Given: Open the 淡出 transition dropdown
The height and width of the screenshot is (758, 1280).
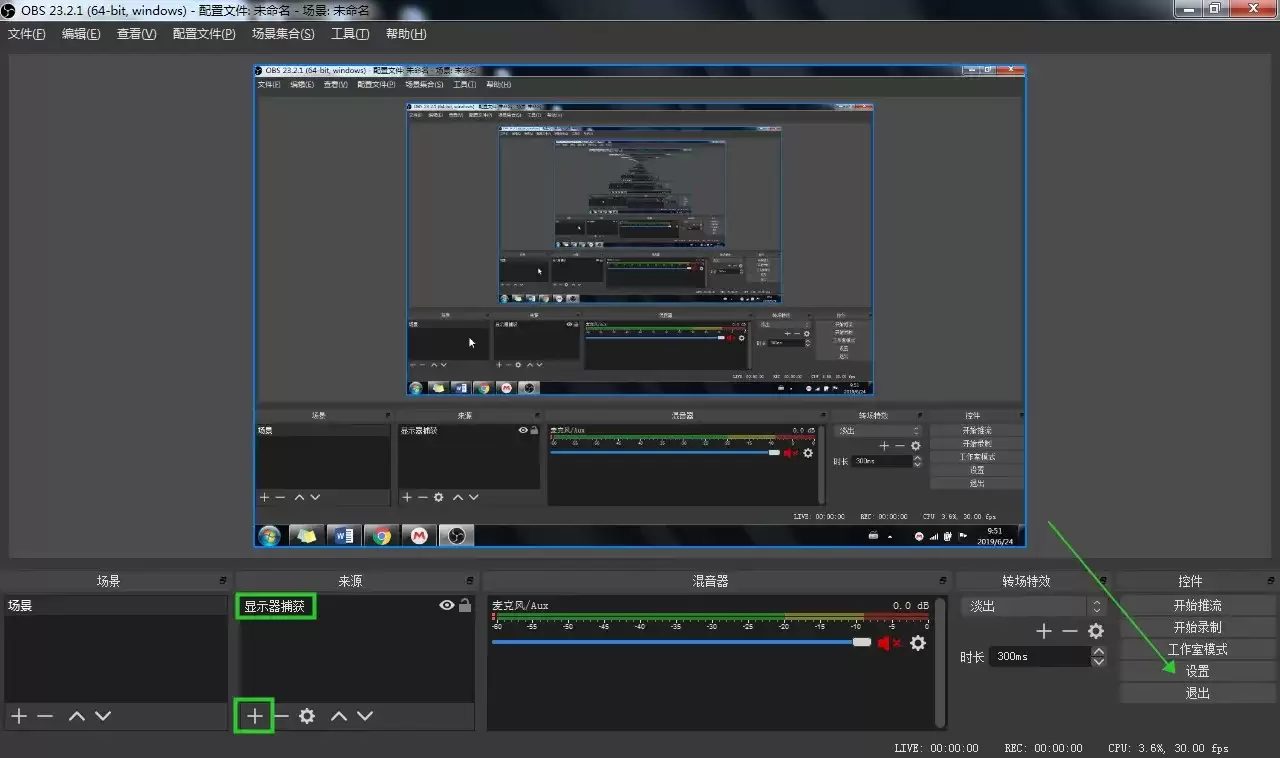Looking at the screenshot, I should 1033,606.
